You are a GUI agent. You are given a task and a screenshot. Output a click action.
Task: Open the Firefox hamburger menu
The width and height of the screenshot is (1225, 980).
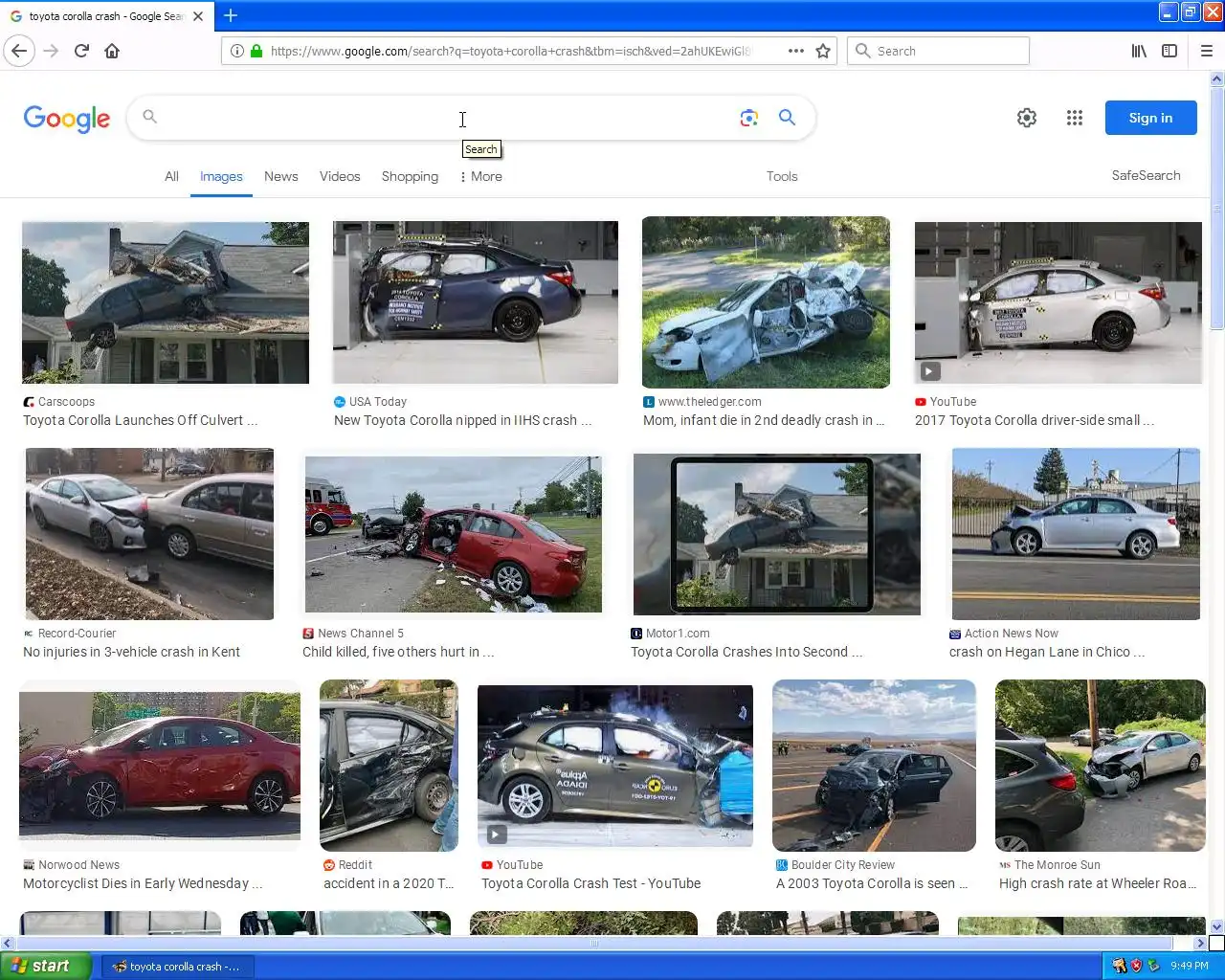1206,51
